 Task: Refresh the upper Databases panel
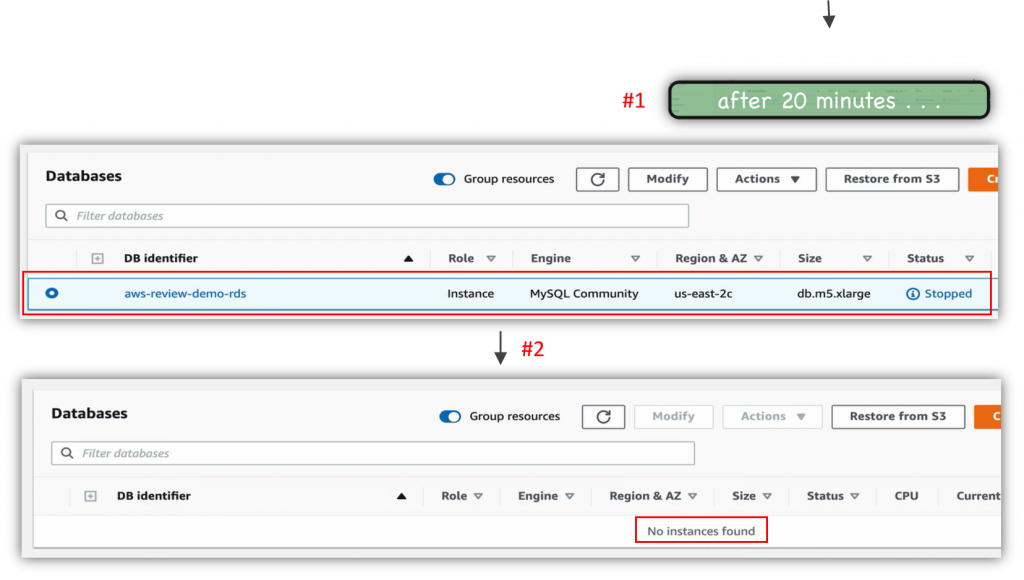coord(598,179)
